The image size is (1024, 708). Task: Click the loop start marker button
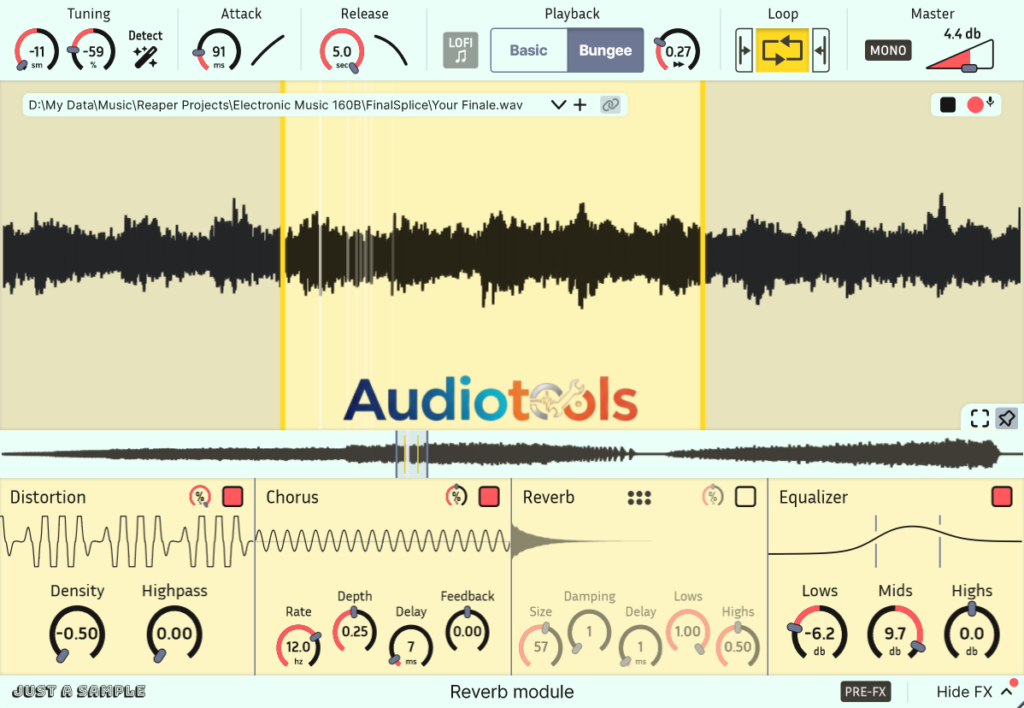(x=744, y=50)
